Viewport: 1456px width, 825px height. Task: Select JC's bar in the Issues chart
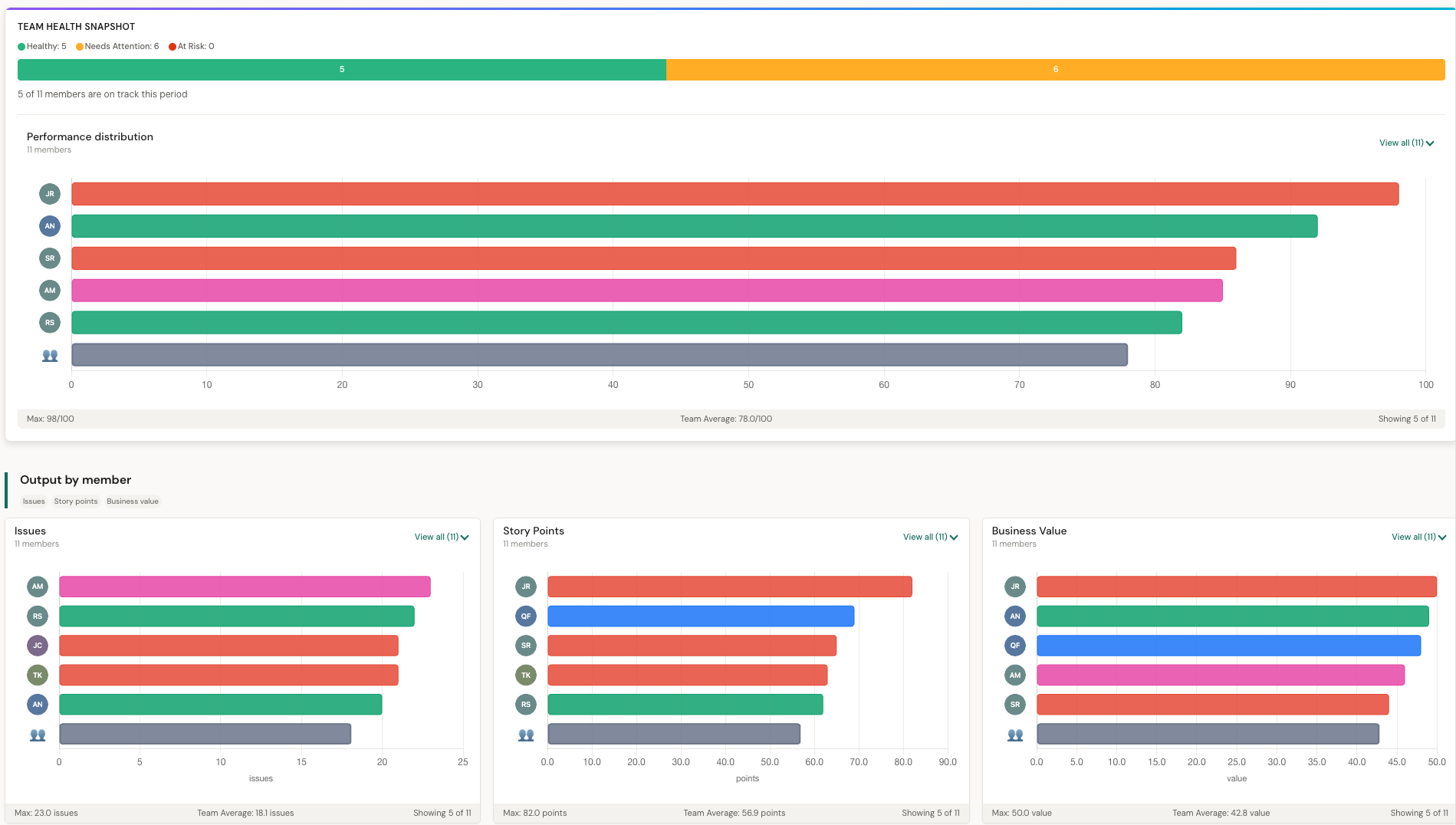230,646
